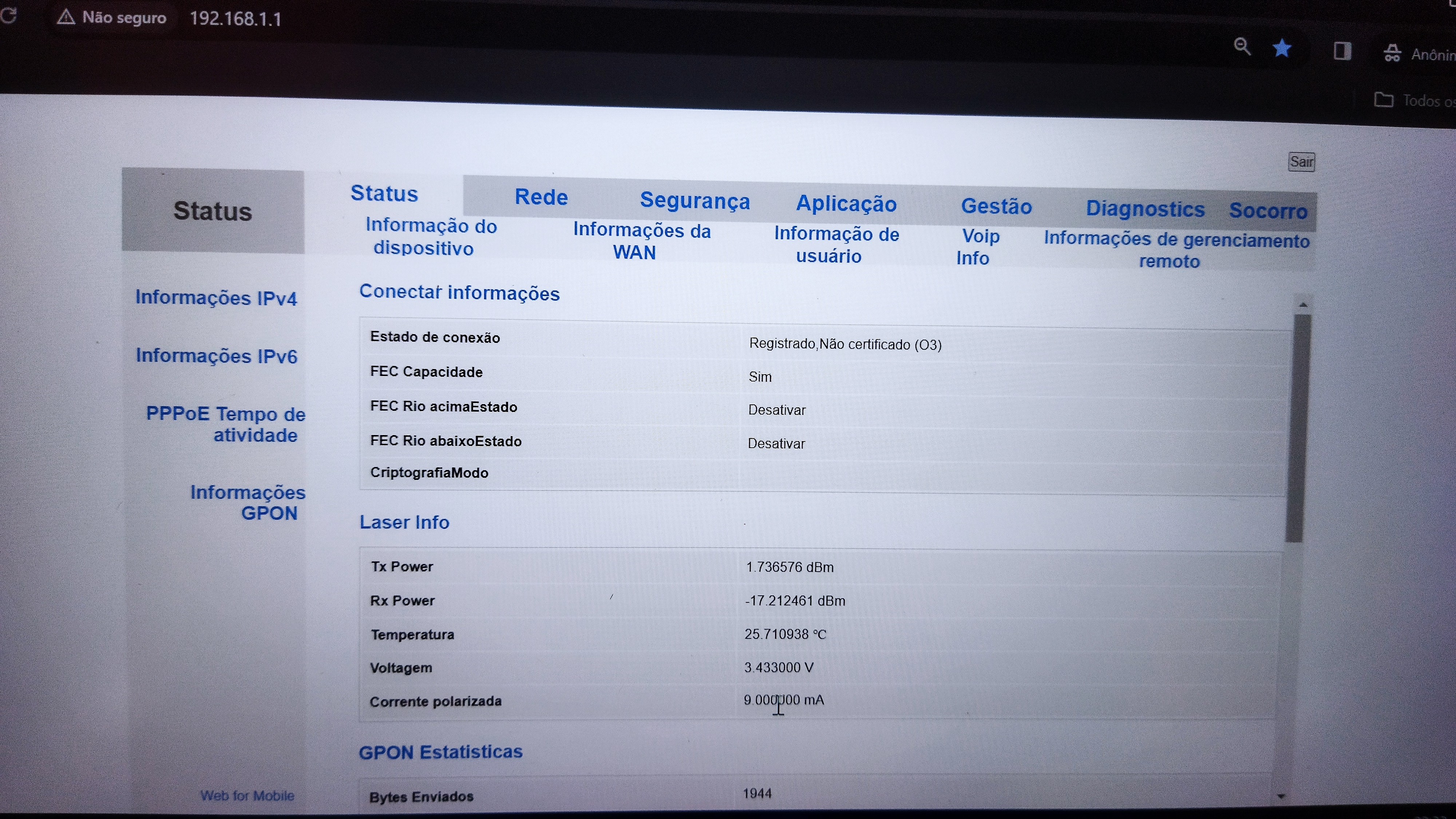Open Informações IPv4 in sidebar

(216, 298)
